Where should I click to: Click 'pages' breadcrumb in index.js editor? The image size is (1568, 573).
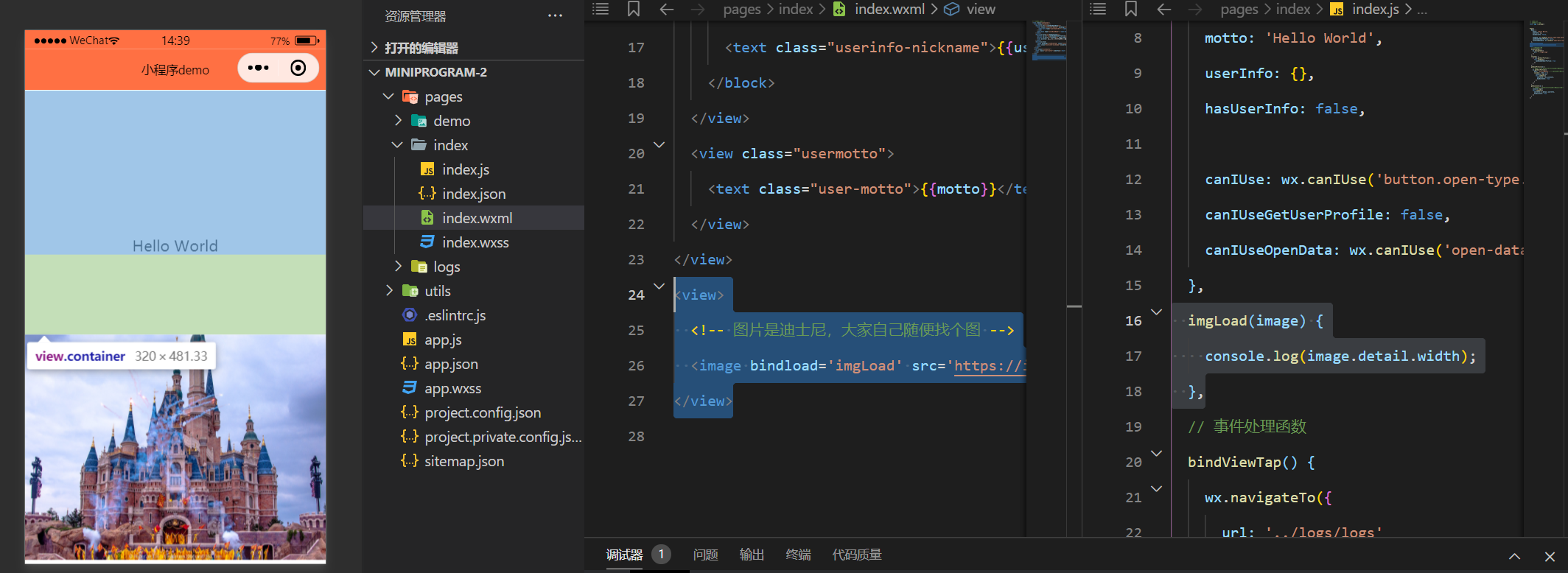click(x=1239, y=10)
